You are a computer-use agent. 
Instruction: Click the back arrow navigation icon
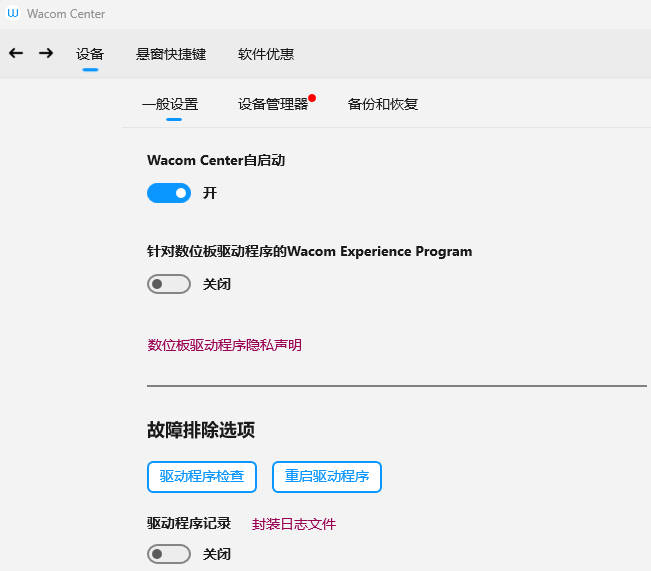[16, 53]
